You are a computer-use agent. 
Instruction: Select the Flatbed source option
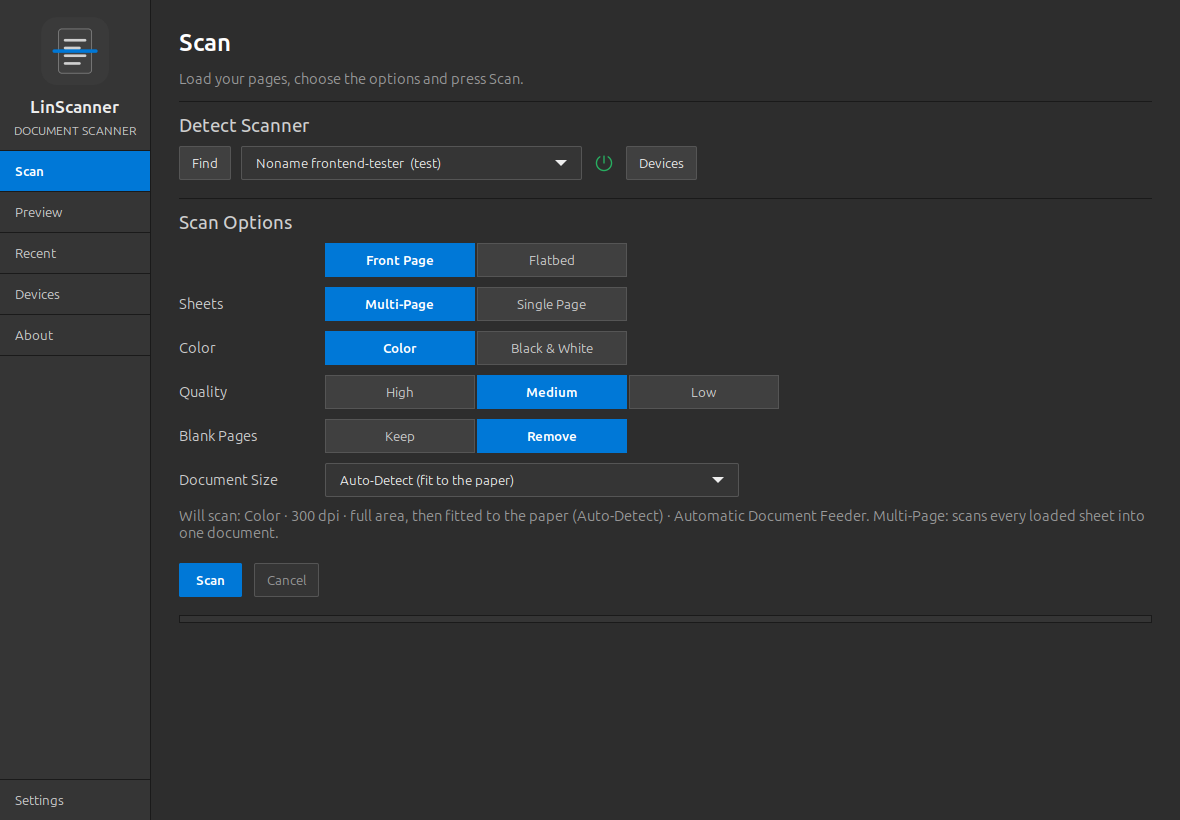[552, 260]
